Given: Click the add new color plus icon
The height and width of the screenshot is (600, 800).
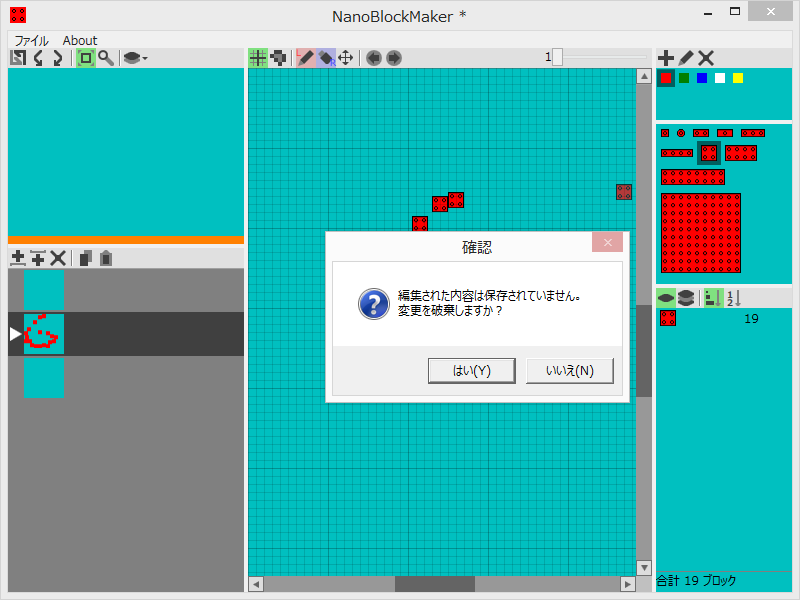Looking at the screenshot, I should (x=666, y=58).
